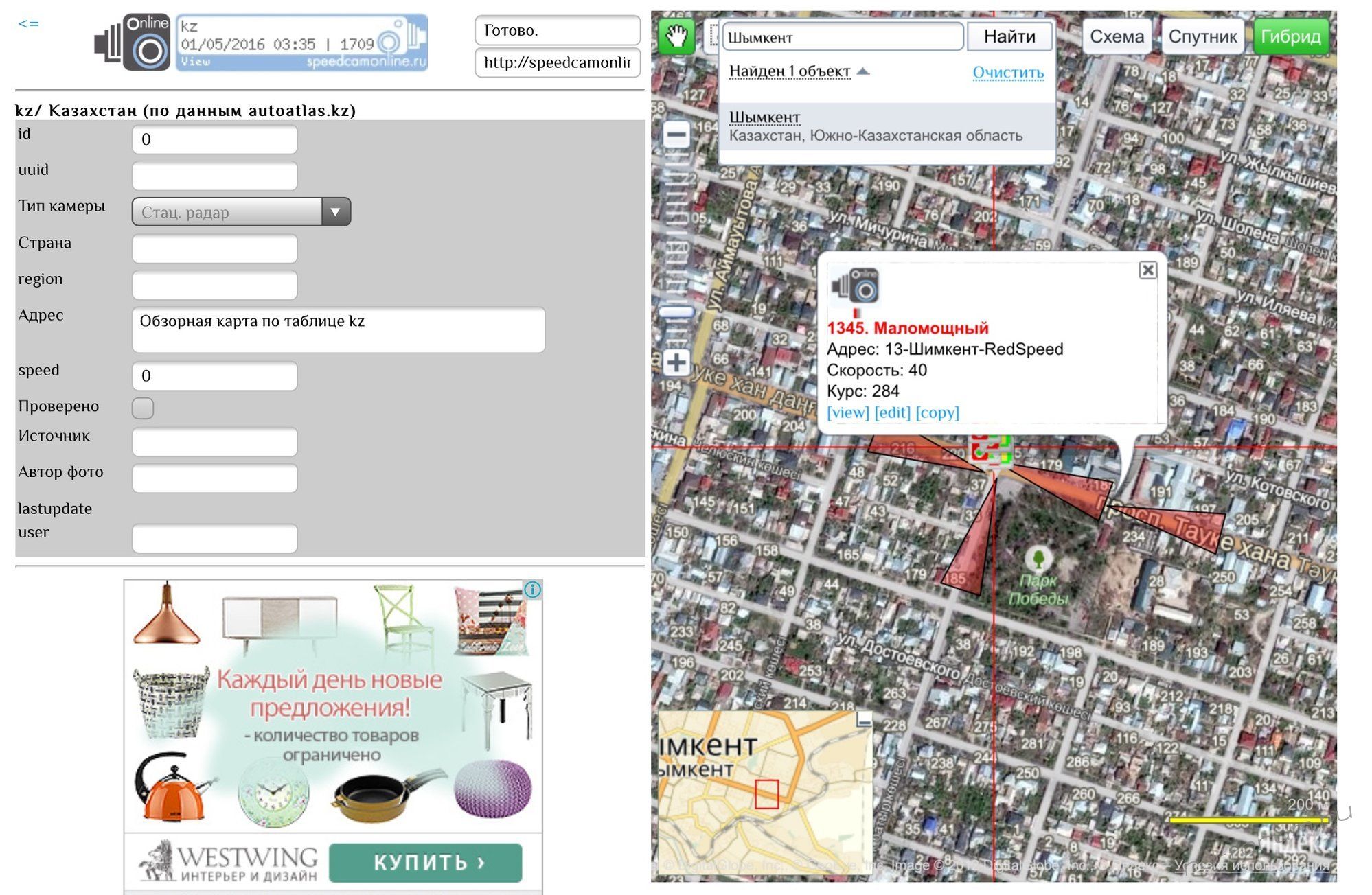Open the ad info icon
This screenshot has width=1372, height=895.
[533, 590]
